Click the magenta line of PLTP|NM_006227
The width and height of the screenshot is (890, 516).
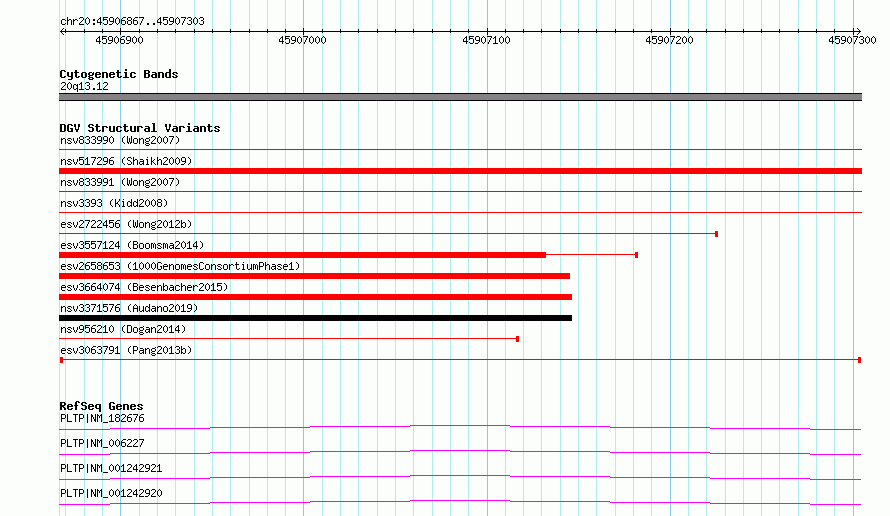tap(460, 452)
